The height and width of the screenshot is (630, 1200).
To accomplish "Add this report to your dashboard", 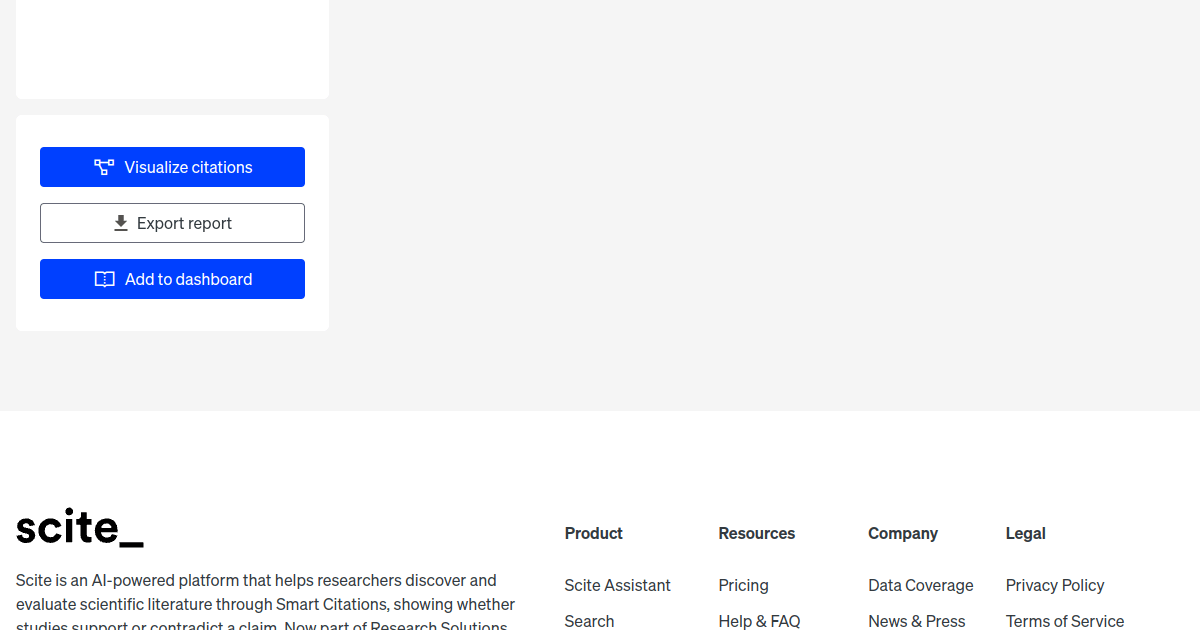I will tap(172, 278).
